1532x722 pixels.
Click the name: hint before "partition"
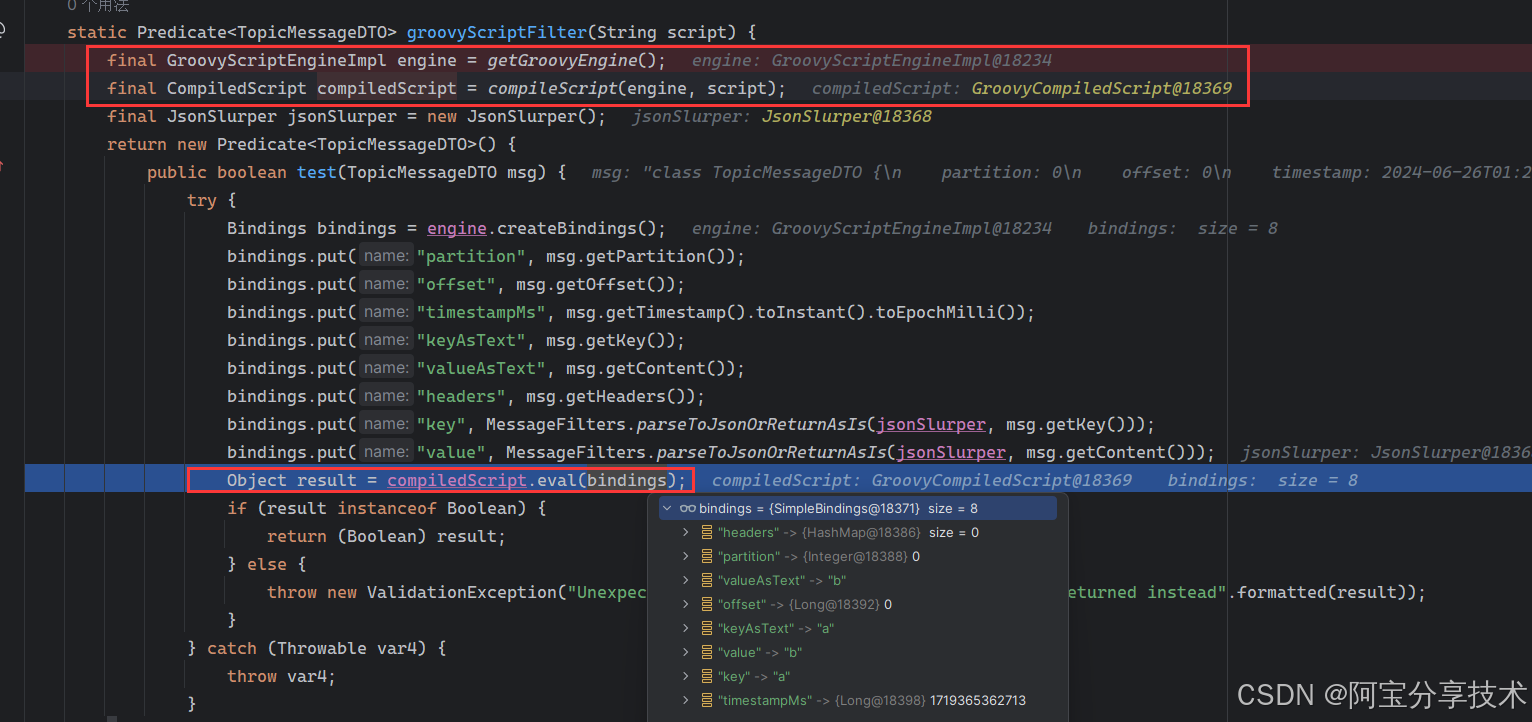click(386, 256)
